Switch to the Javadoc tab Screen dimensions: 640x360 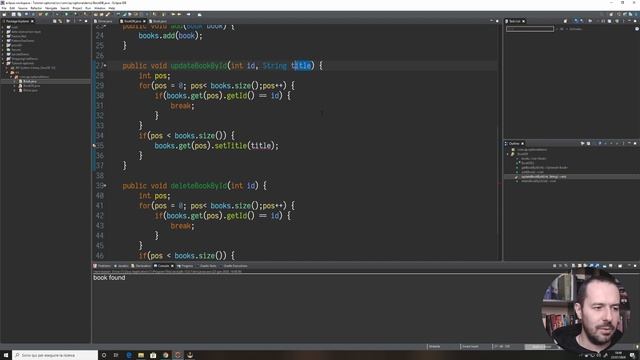click(121, 266)
